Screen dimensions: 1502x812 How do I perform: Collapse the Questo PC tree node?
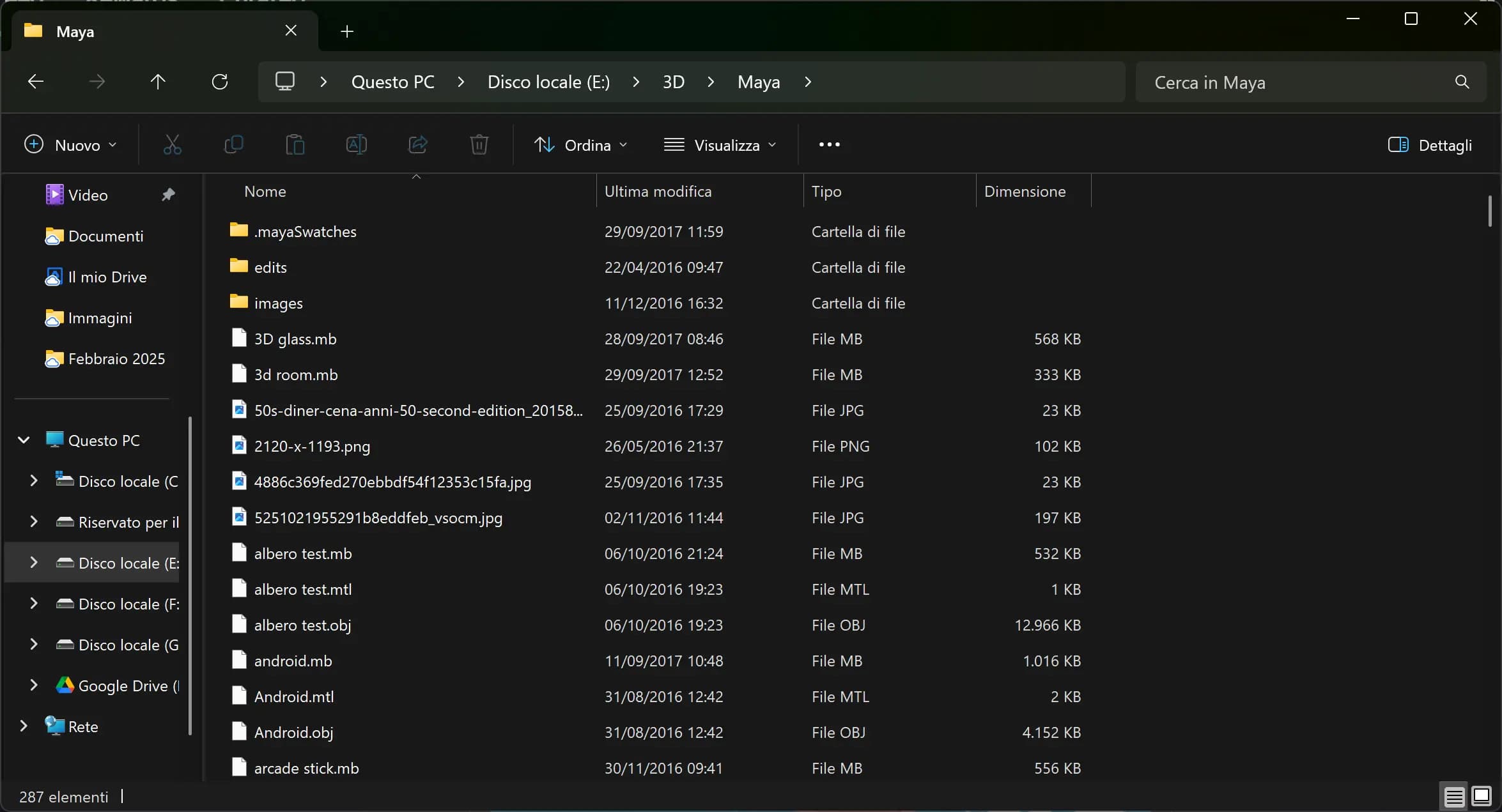tap(24, 440)
